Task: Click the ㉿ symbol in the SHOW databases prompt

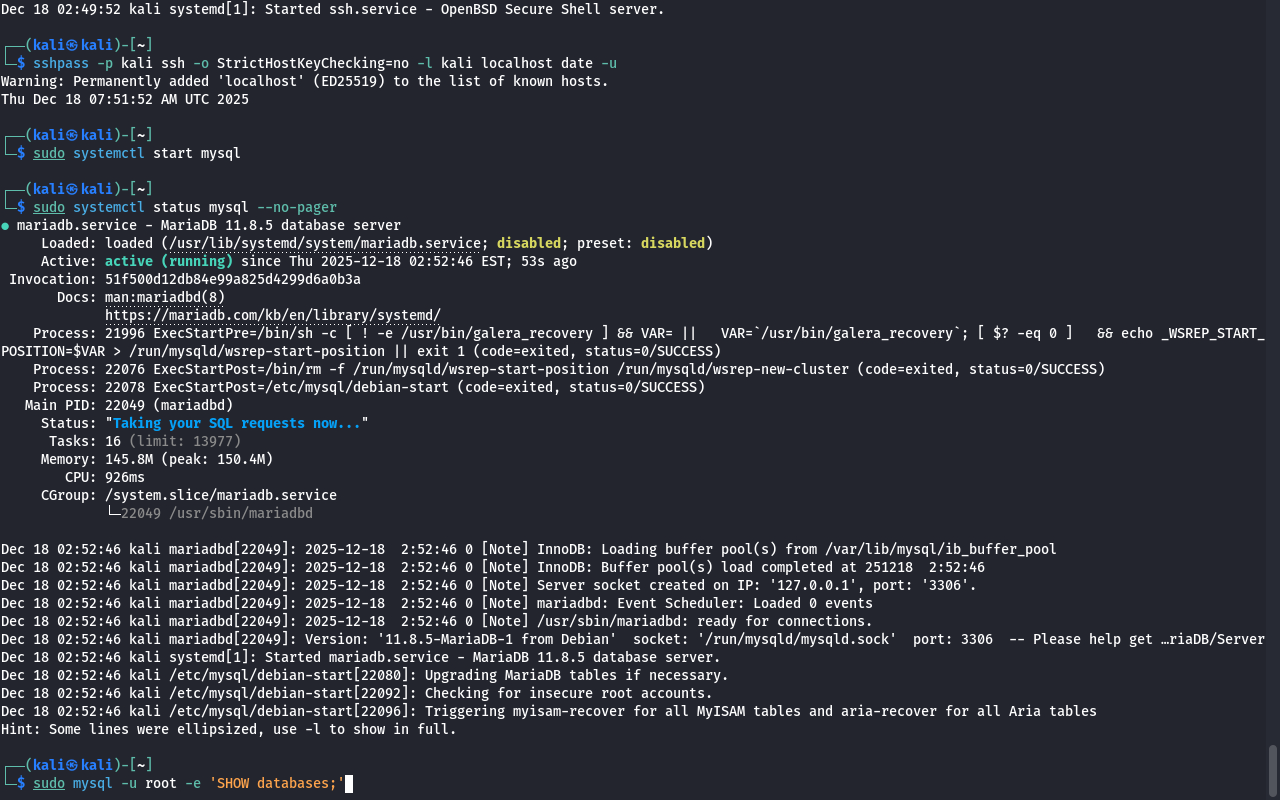Action: click(x=72, y=765)
